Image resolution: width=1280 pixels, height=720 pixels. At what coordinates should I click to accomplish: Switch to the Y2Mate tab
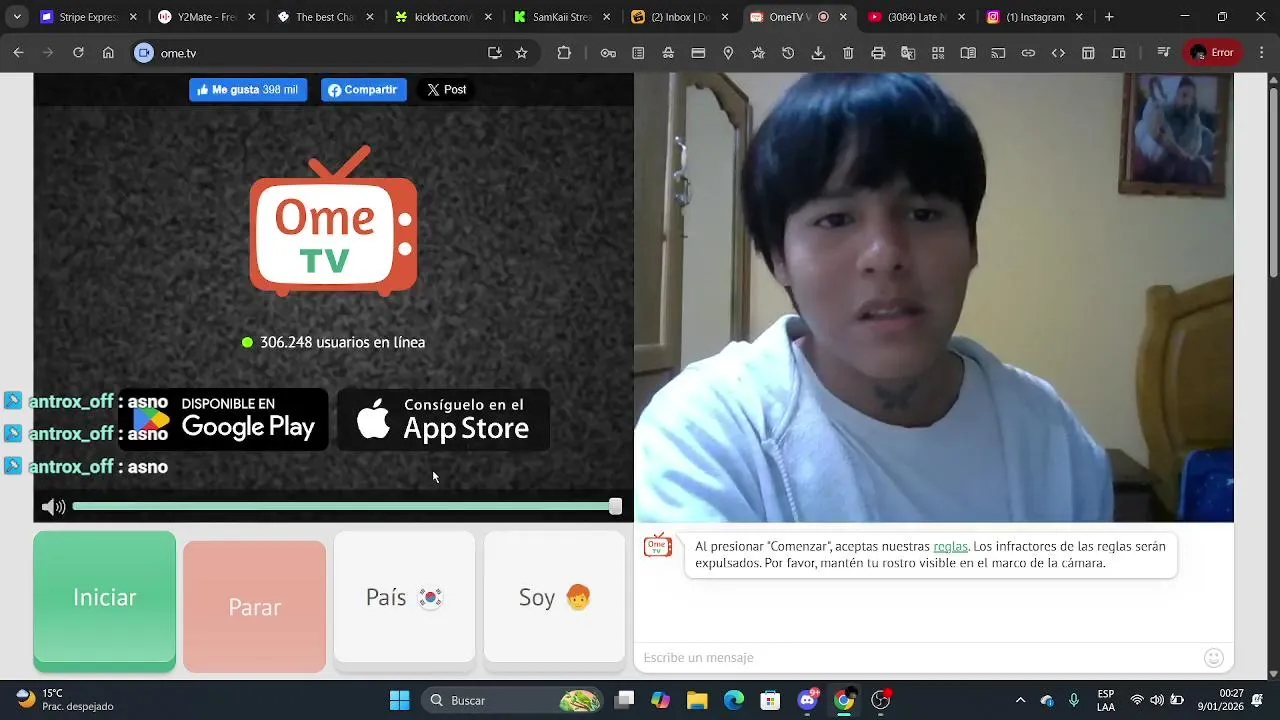click(207, 17)
